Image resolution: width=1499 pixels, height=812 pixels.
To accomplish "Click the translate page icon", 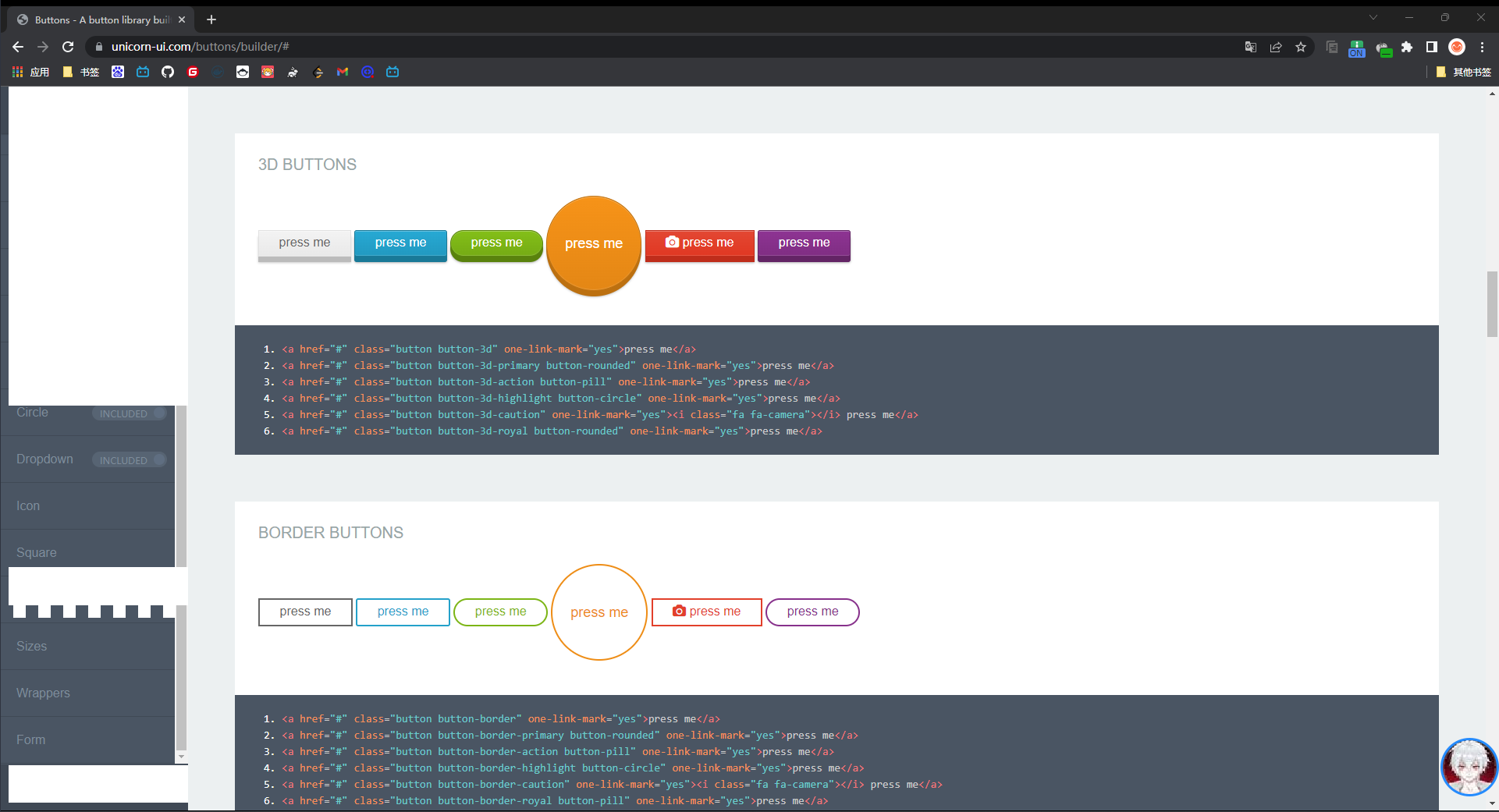I will 1251,47.
